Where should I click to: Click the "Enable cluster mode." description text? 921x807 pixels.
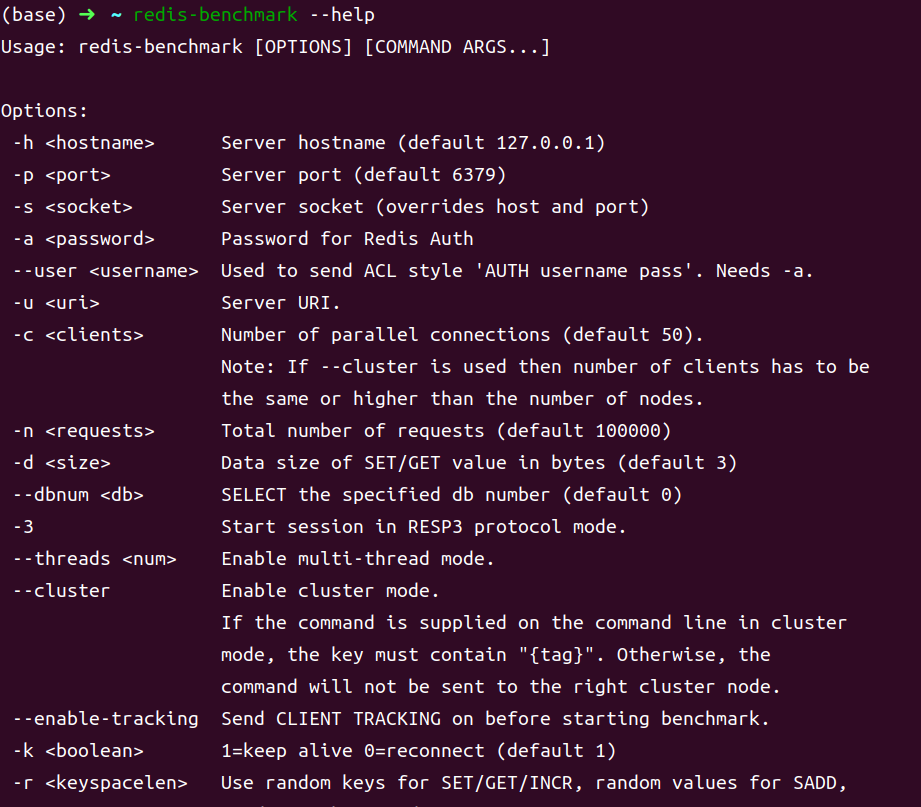tap(330, 591)
